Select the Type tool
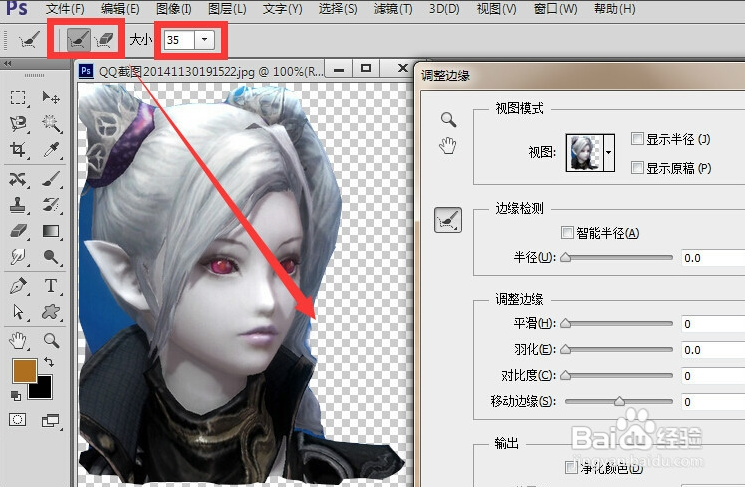 click(51, 286)
